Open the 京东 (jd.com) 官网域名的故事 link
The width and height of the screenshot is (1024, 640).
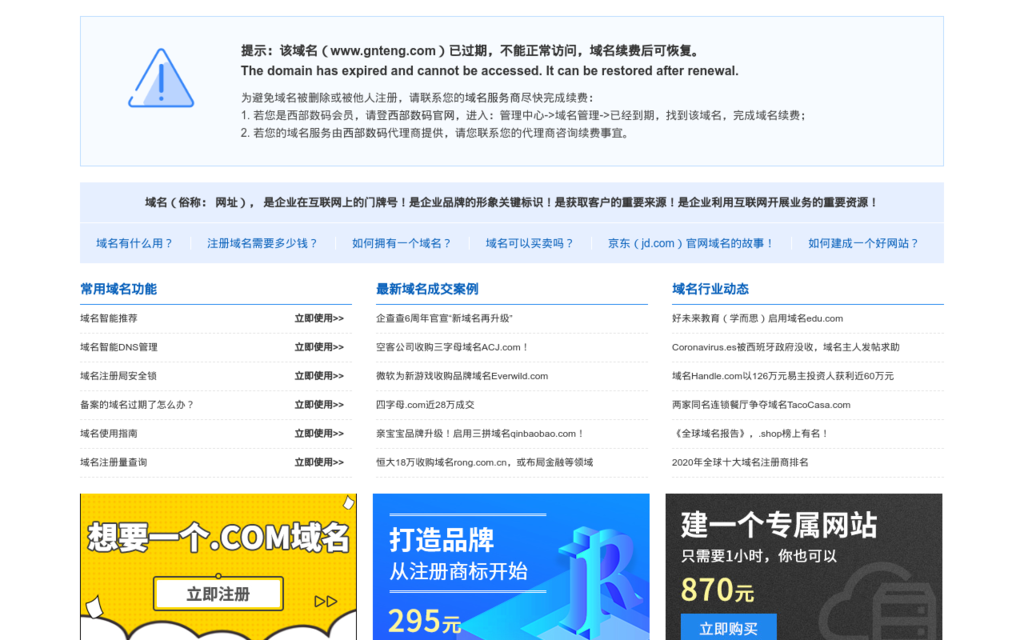click(691, 243)
